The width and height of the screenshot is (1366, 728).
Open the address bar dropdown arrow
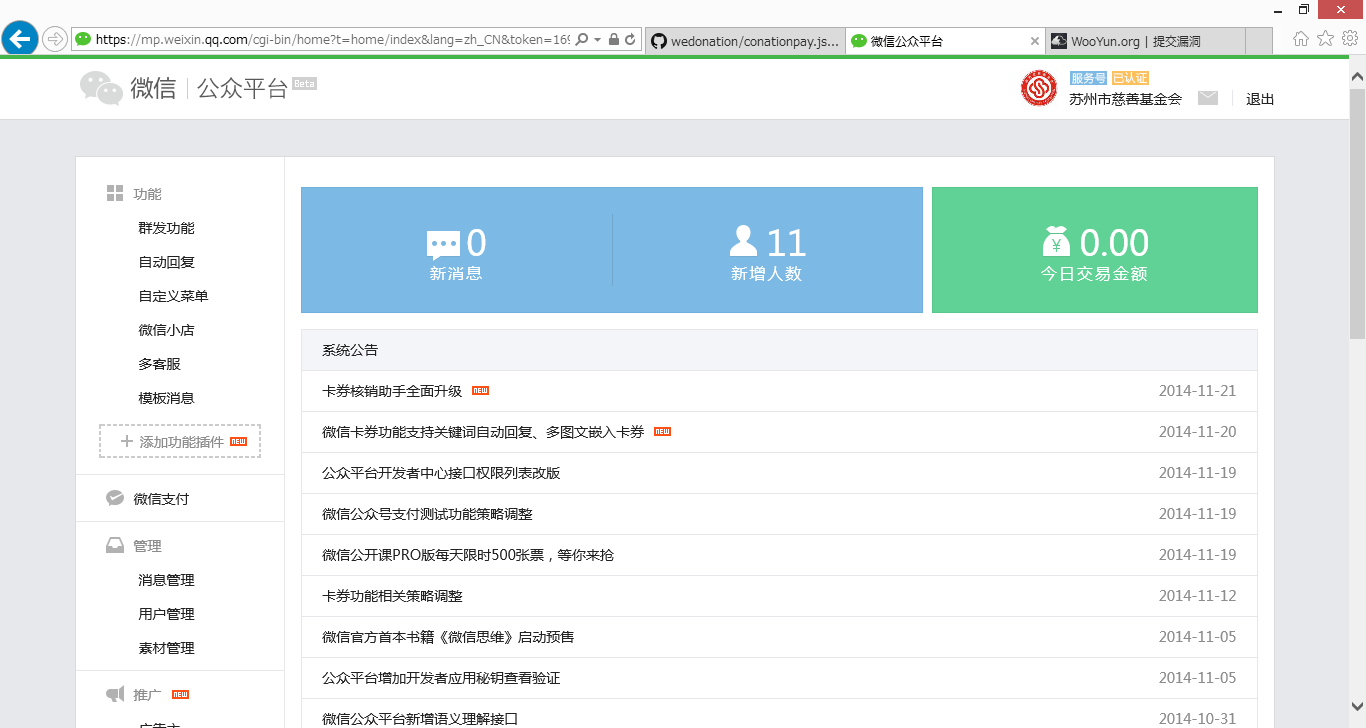coord(597,40)
